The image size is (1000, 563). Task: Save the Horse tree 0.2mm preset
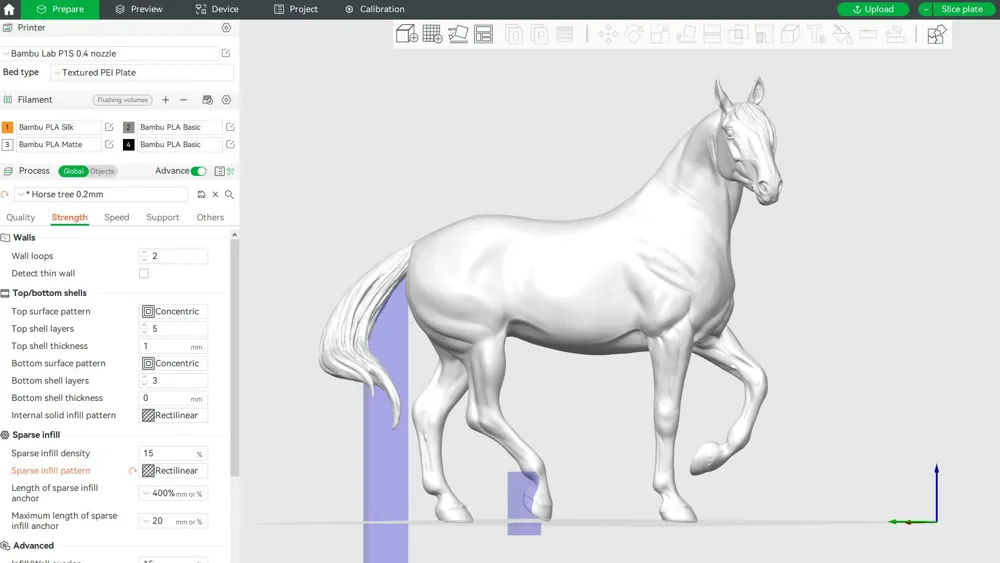(201, 194)
